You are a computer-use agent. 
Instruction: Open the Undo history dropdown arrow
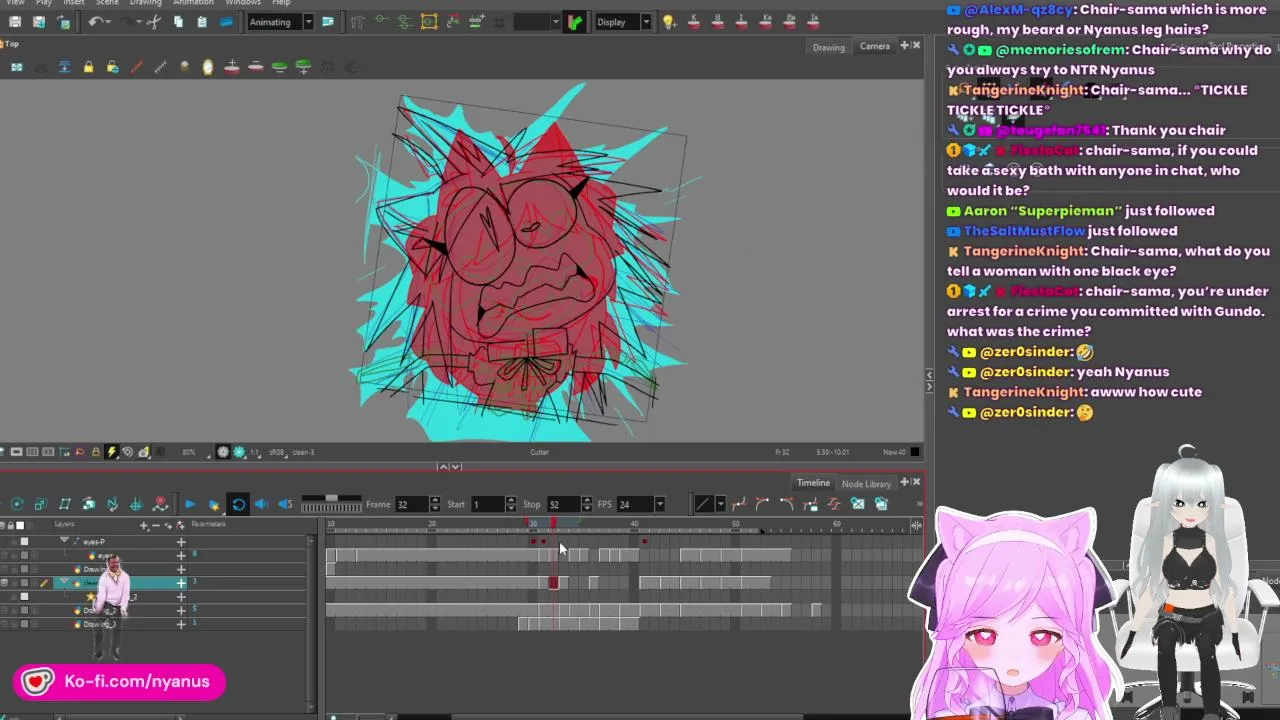coord(110,22)
